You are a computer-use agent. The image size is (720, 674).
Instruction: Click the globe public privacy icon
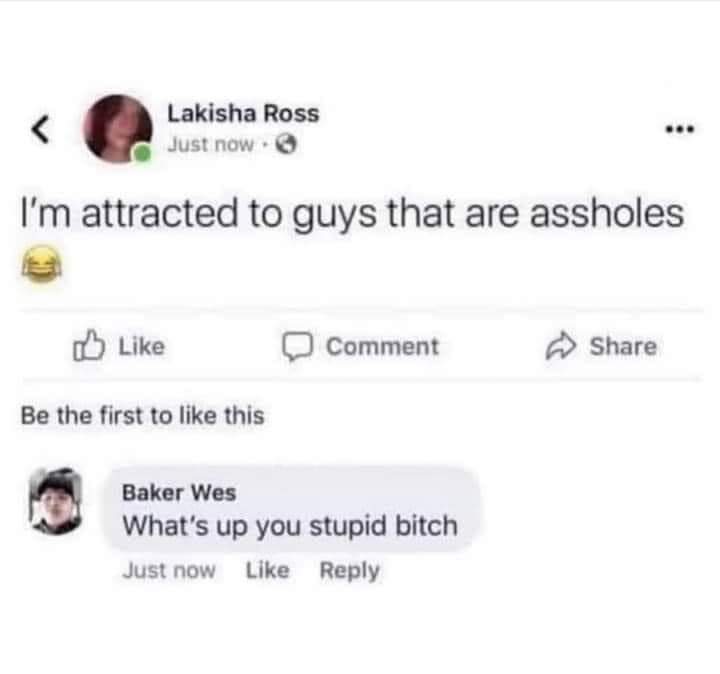(286, 145)
